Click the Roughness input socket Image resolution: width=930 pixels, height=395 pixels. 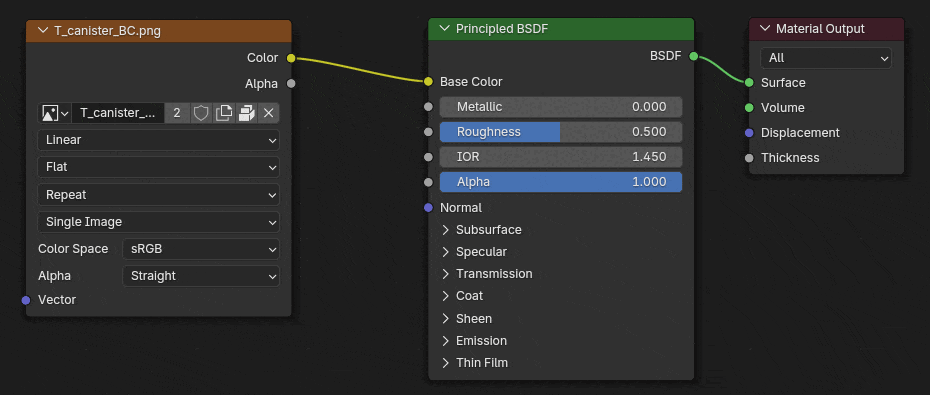click(428, 132)
